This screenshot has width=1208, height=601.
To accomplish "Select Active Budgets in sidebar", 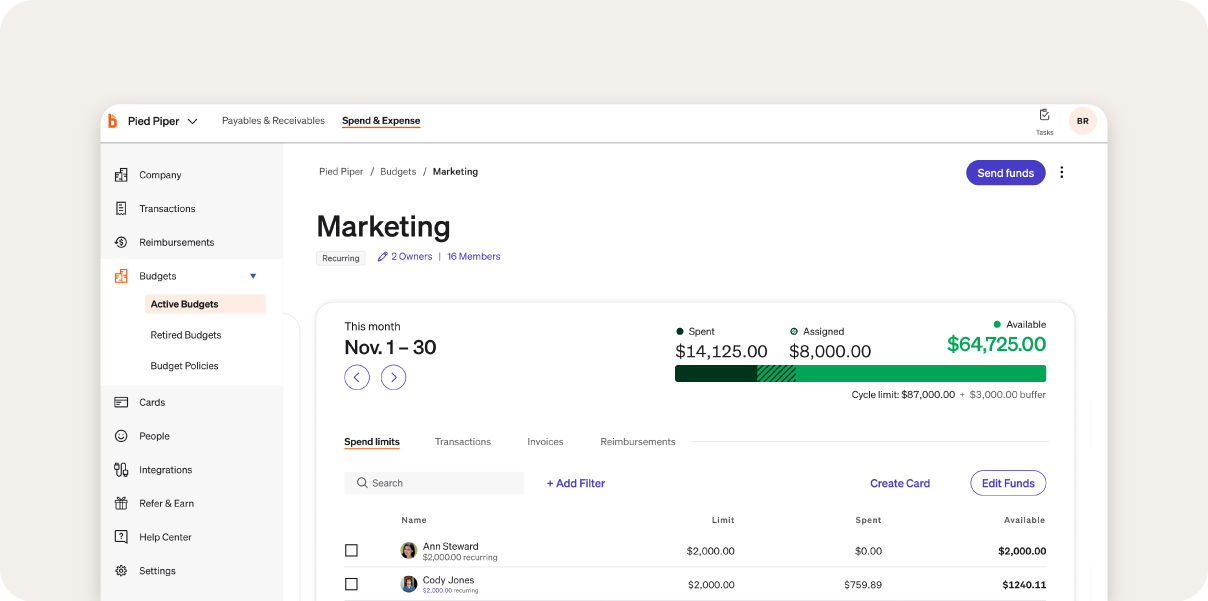I will click(x=205, y=304).
